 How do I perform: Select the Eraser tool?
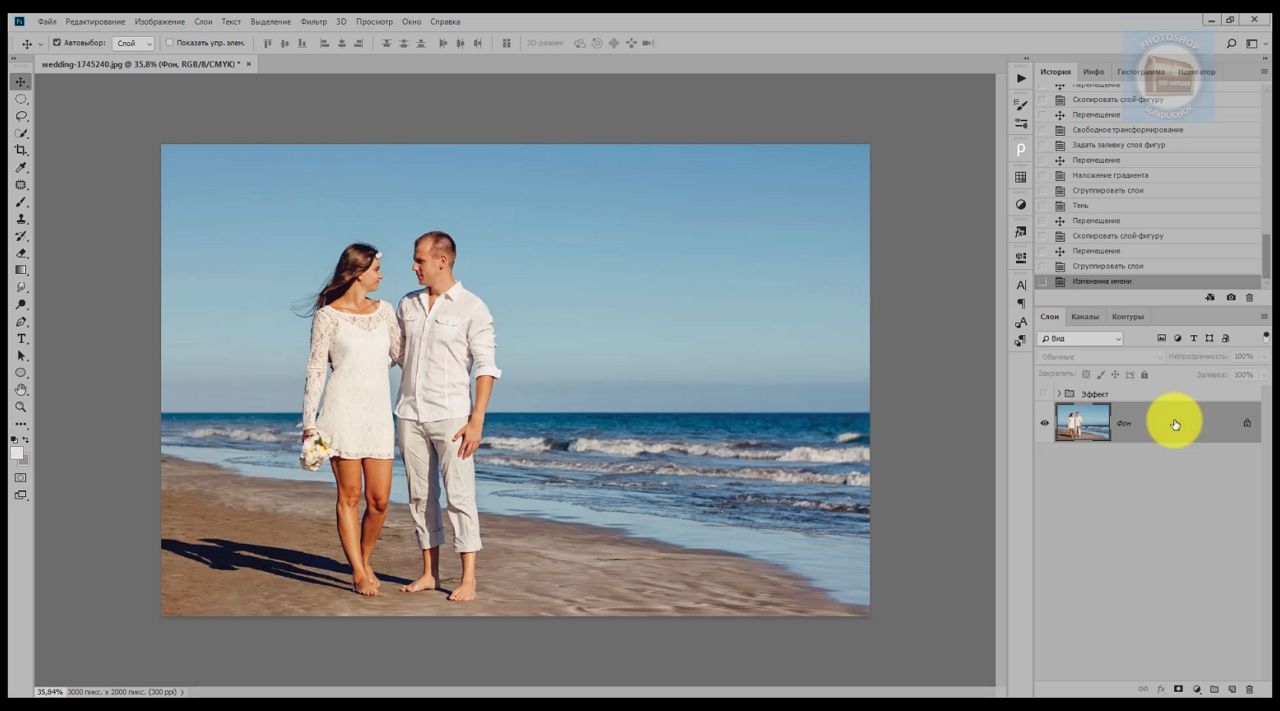coord(21,253)
